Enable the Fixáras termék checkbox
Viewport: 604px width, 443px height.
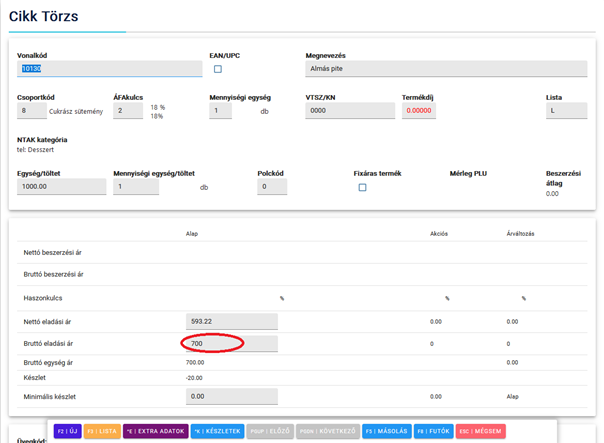click(x=362, y=187)
